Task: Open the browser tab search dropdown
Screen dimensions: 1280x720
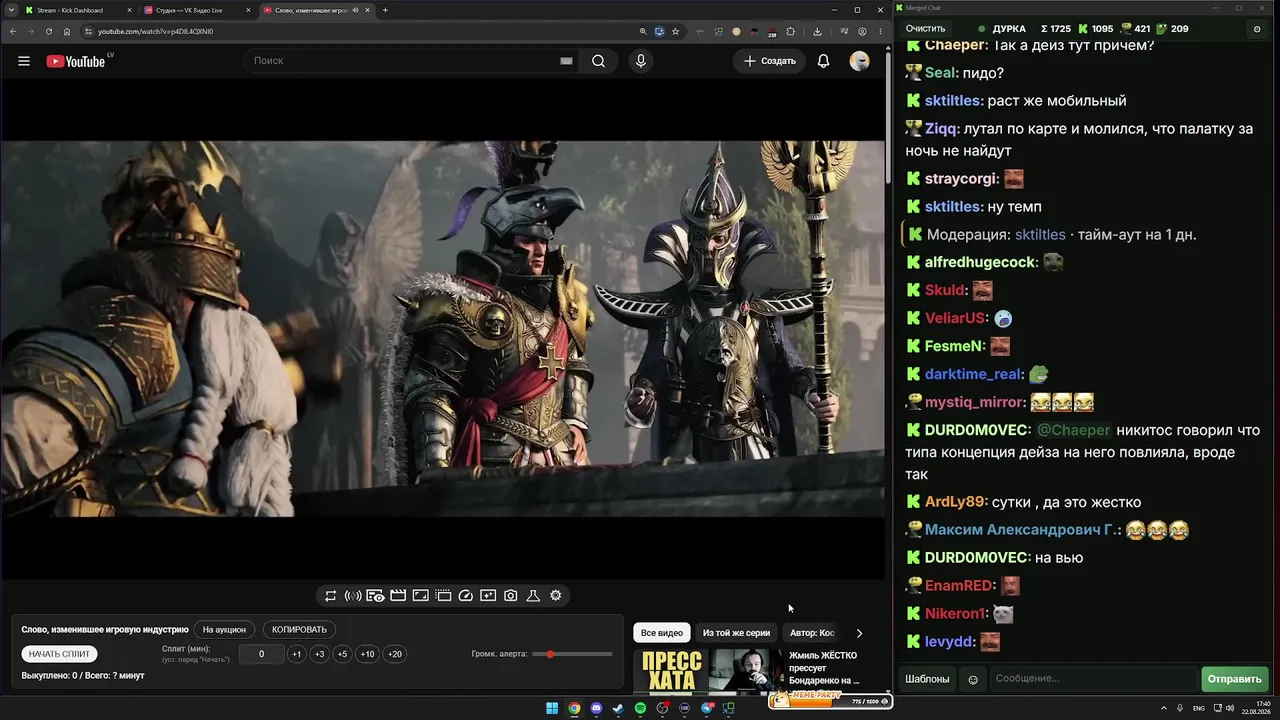Action: tap(12, 10)
